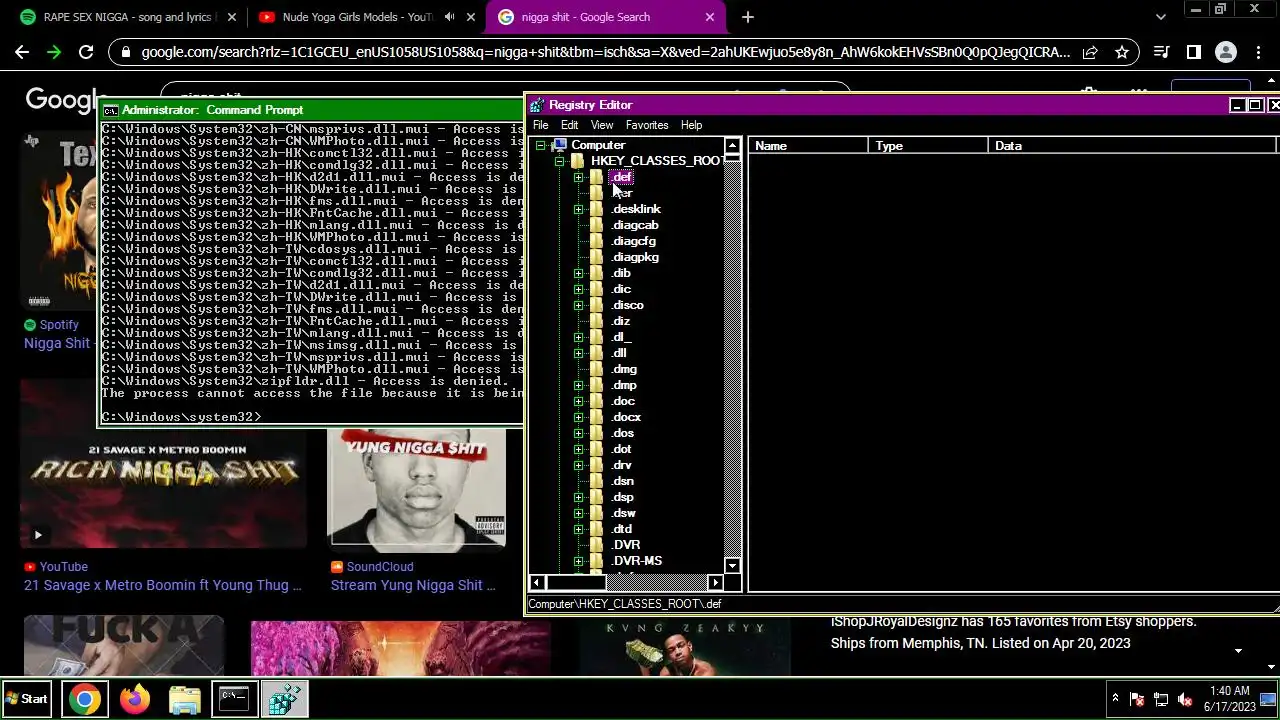Image resolution: width=1280 pixels, height=720 pixels.
Task: Click the HKEY_CLASSES_ROOT folder icon
Action: point(578,161)
